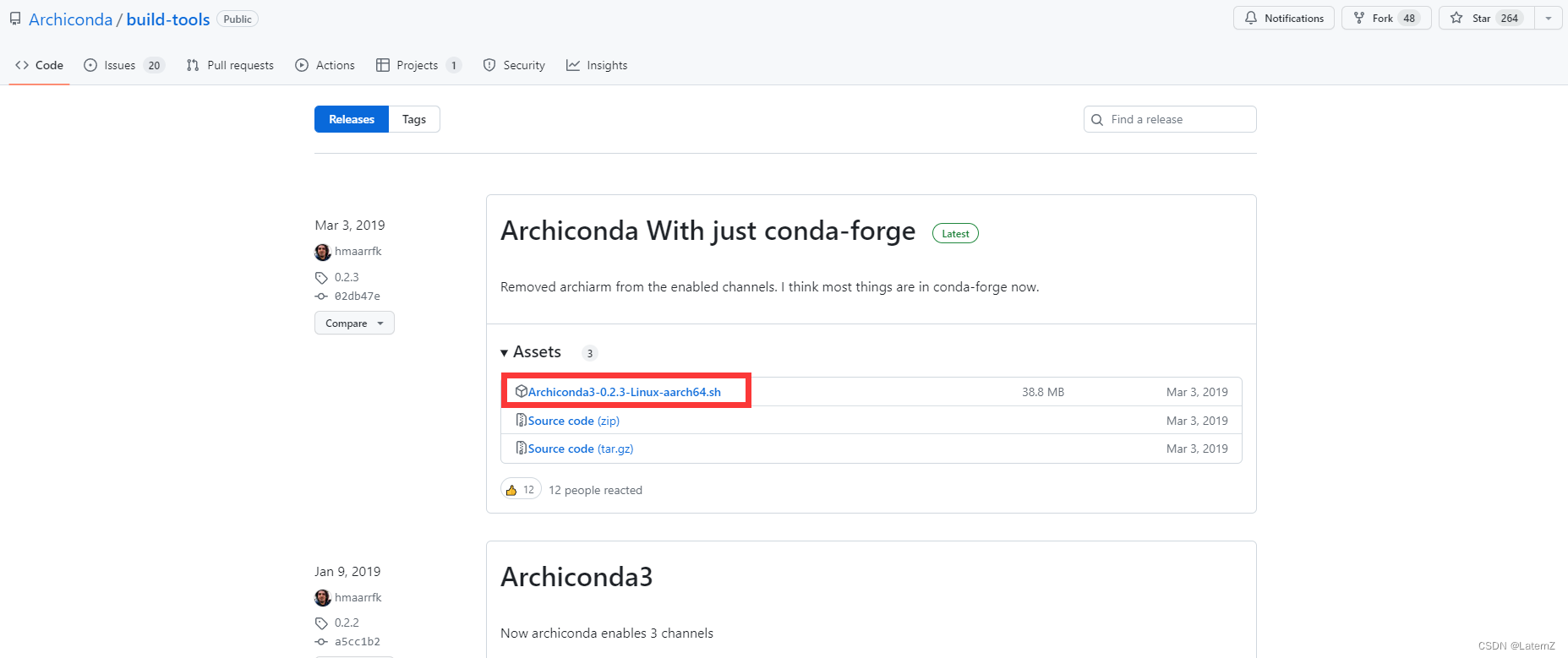Download Archiconda3-0.2.3-Linux-aarch64.sh
Image resolution: width=1568 pixels, height=658 pixels.
click(x=625, y=392)
